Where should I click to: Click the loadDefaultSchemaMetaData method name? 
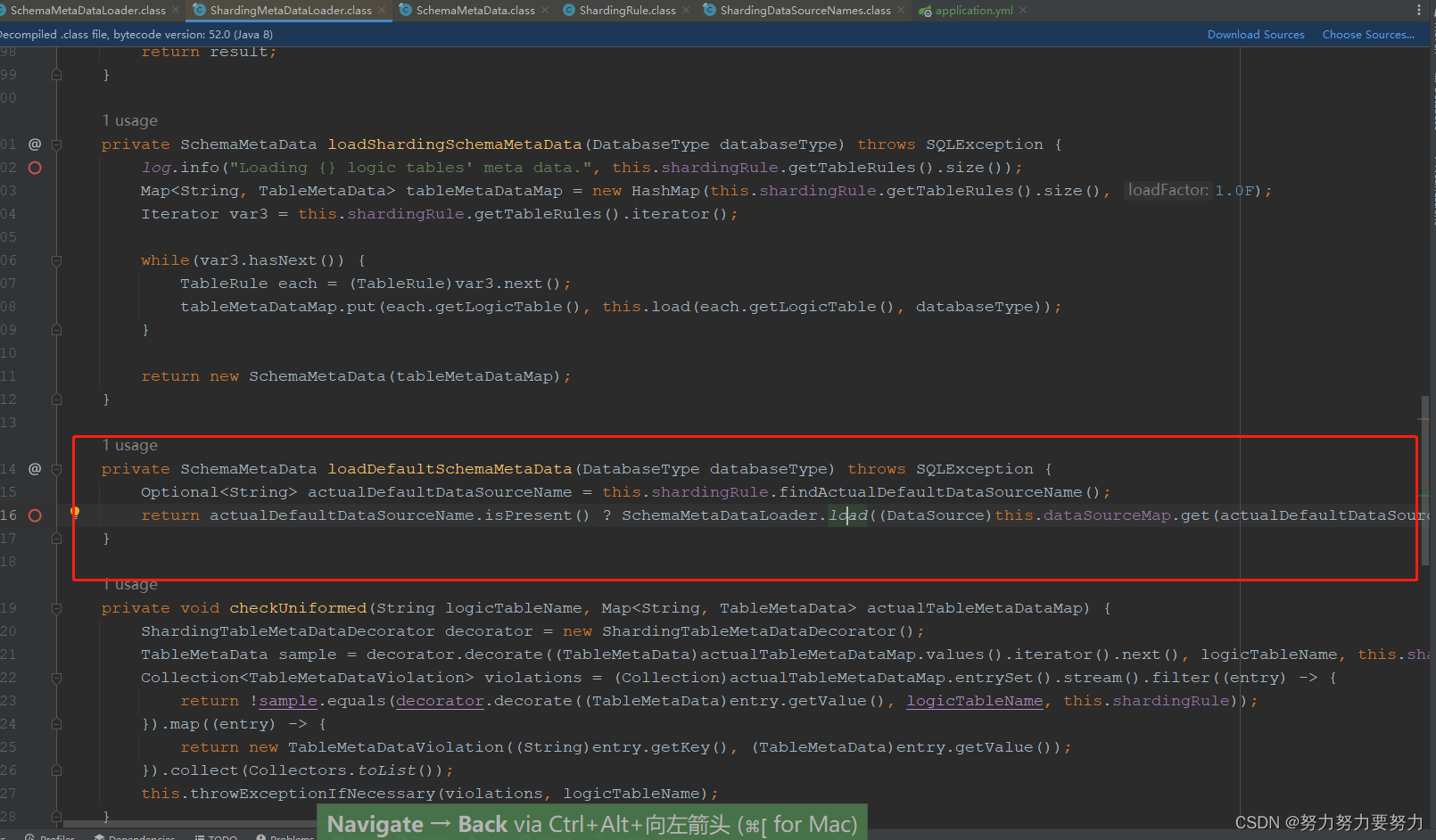tap(450, 469)
